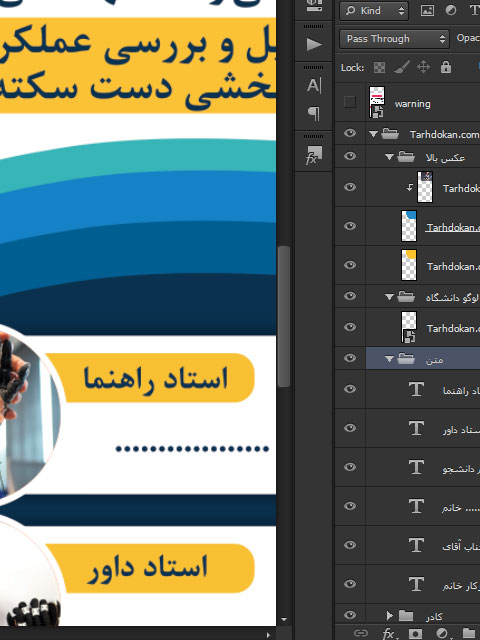Collapse the لوگو دانشگاه group
This screenshot has width=480, height=640.
(x=389, y=297)
